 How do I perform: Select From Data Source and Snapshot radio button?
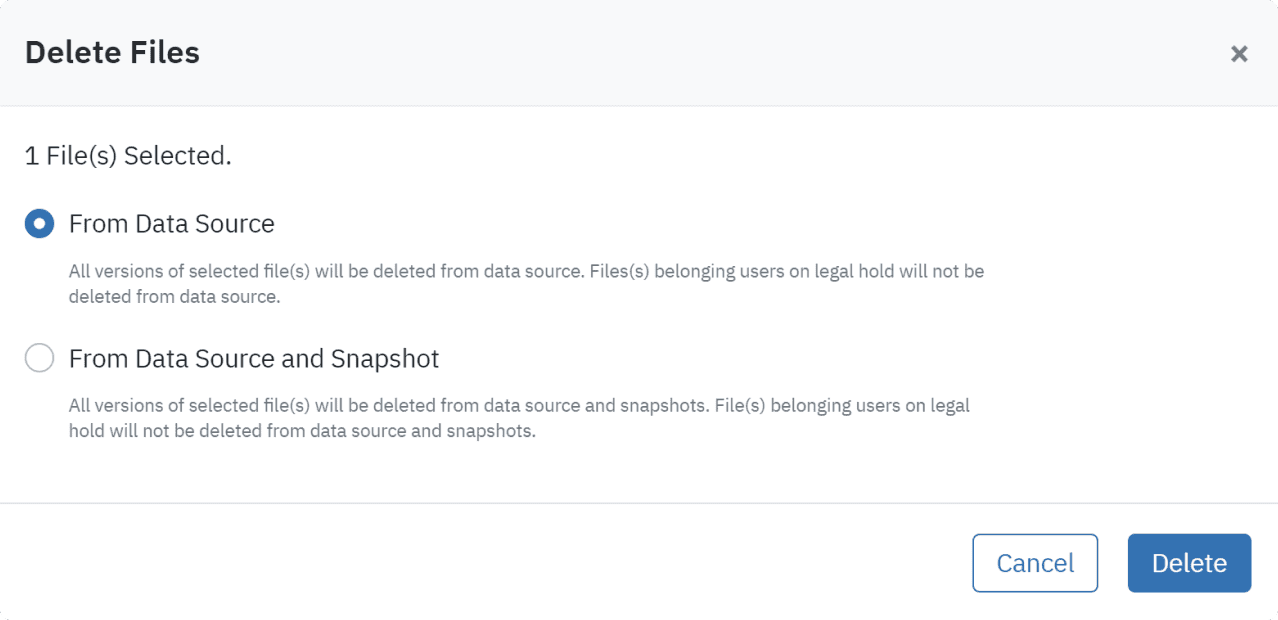coord(39,358)
